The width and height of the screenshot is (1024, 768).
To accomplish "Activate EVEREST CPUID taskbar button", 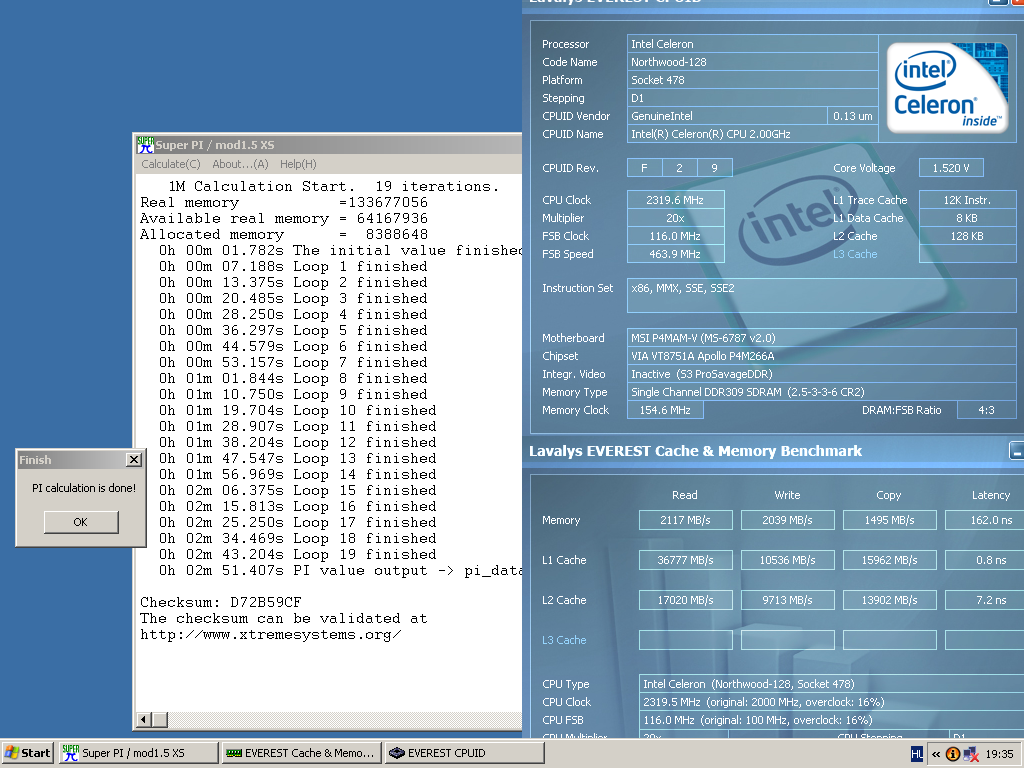I will 464,753.
